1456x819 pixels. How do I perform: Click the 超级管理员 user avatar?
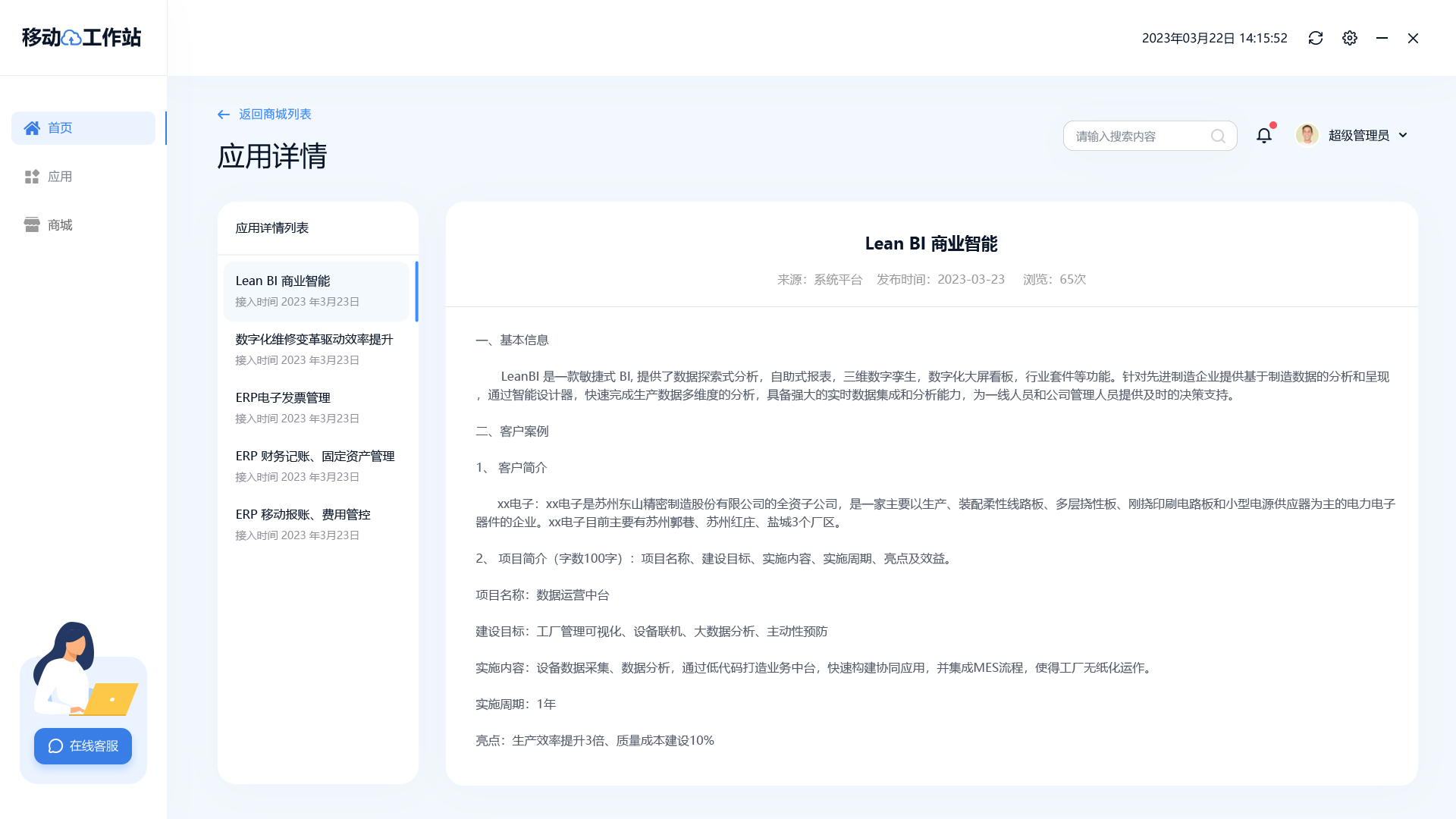point(1307,135)
